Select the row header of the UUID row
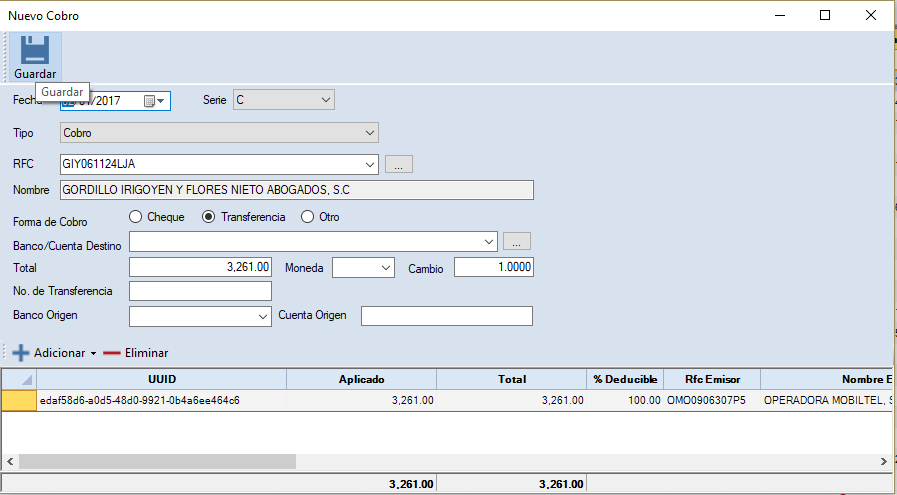The width and height of the screenshot is (897, 495). click(x=18, y=400)
